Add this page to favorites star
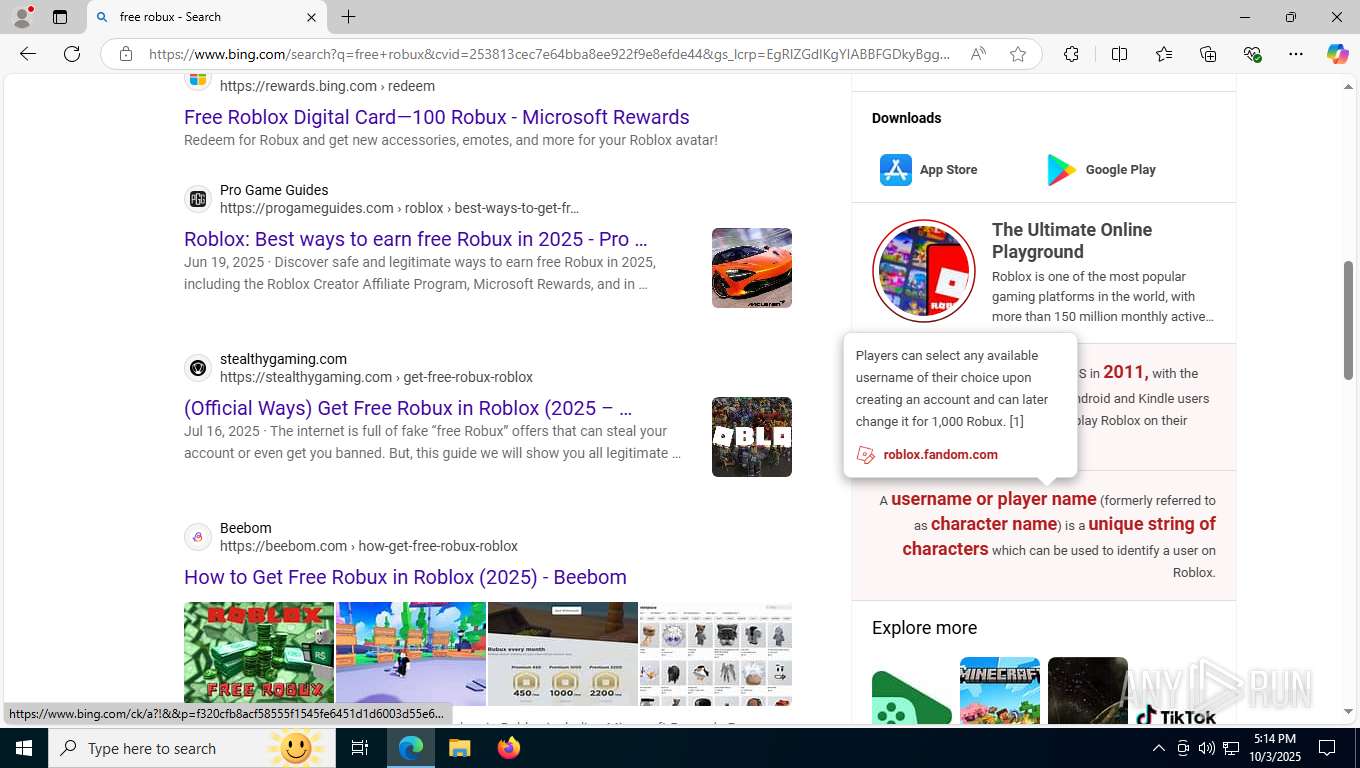The image size is (1360, 768). [1018, 54]
